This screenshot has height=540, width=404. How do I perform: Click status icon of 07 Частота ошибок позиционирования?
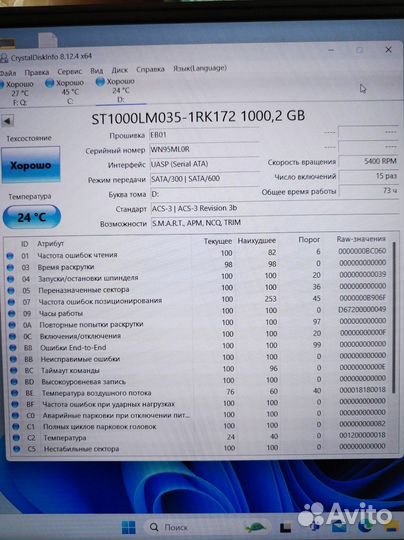(x=11, y=302)
